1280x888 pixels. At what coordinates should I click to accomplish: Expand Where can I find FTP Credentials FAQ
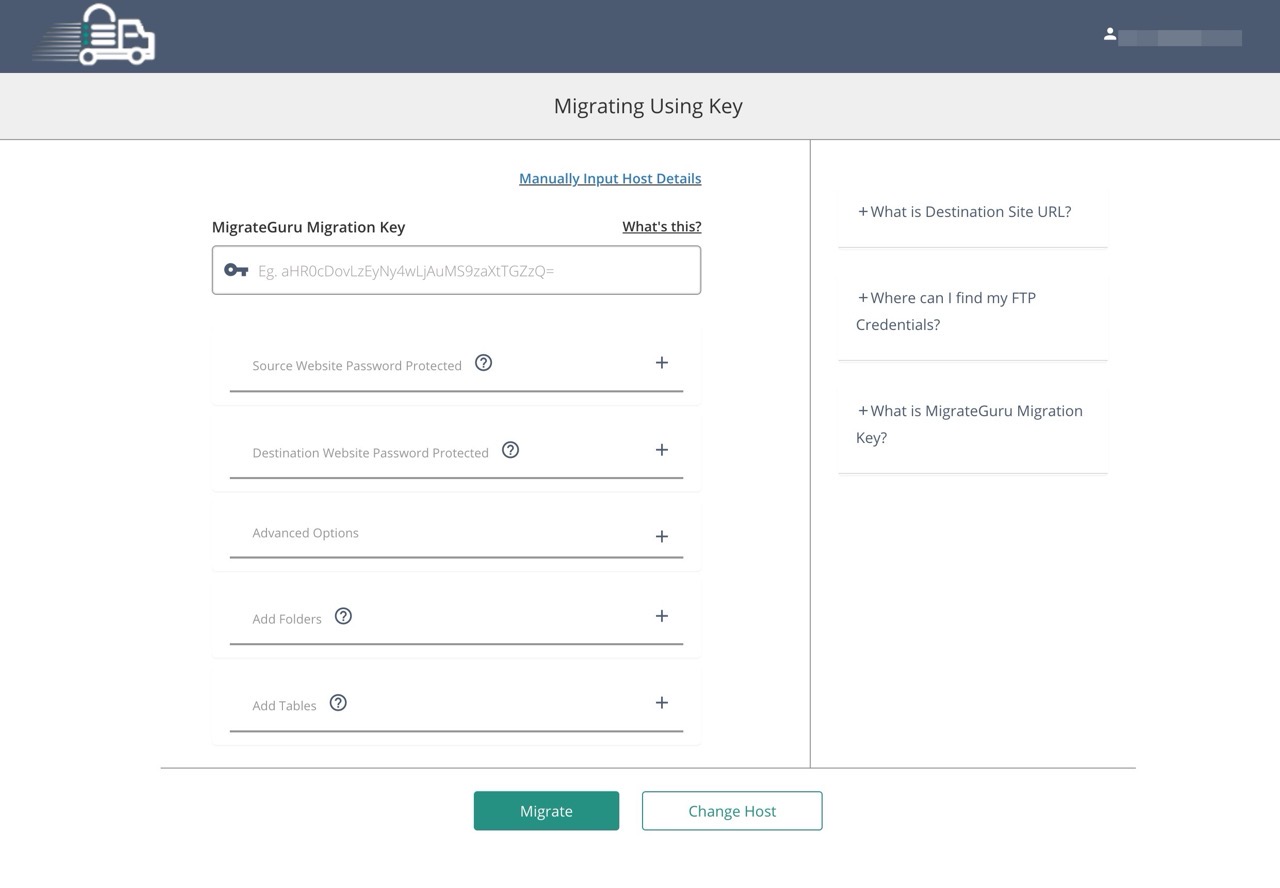pyautogui.click(x=946, y=311)
